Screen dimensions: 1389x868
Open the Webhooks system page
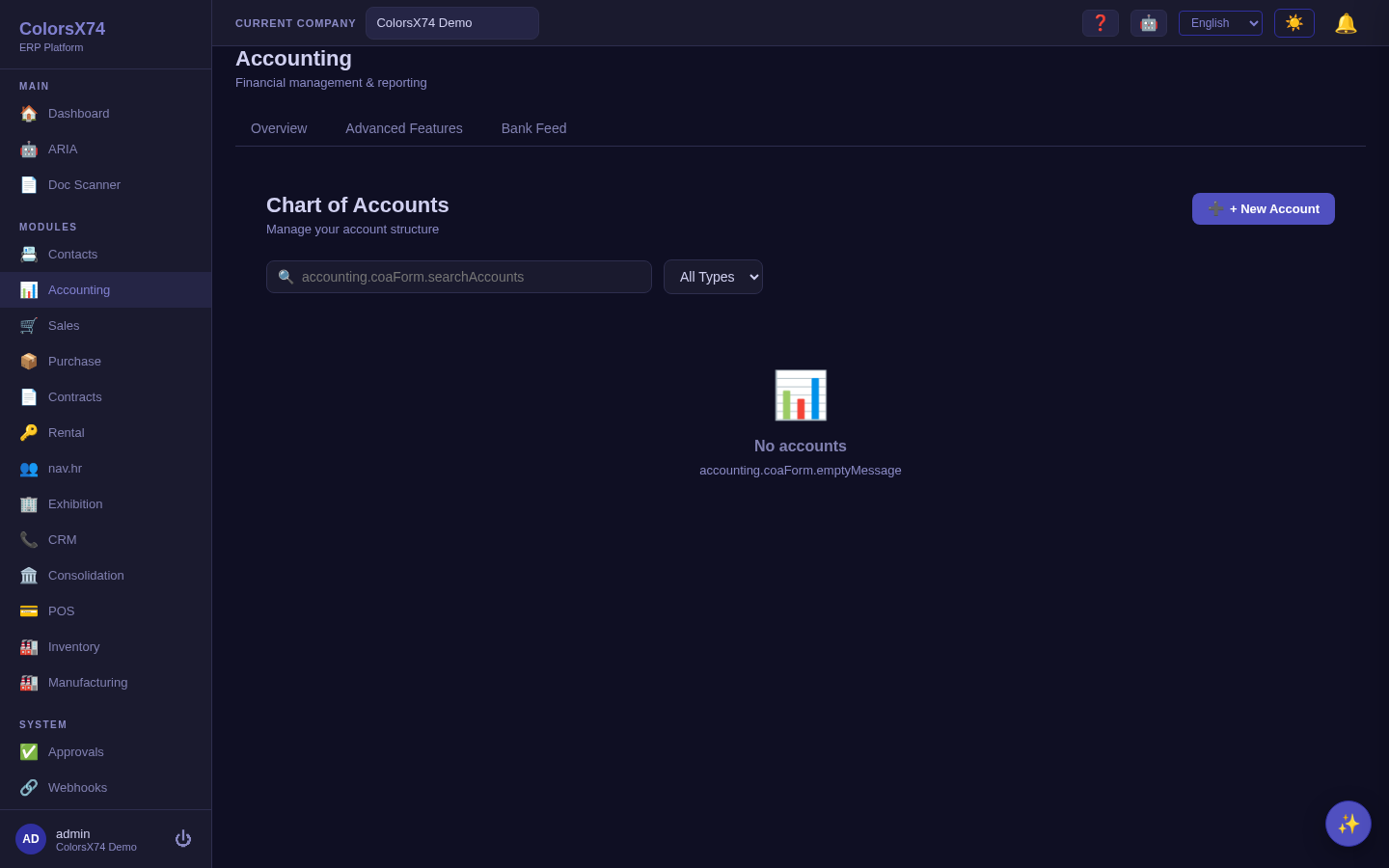[x=106, y=788]
